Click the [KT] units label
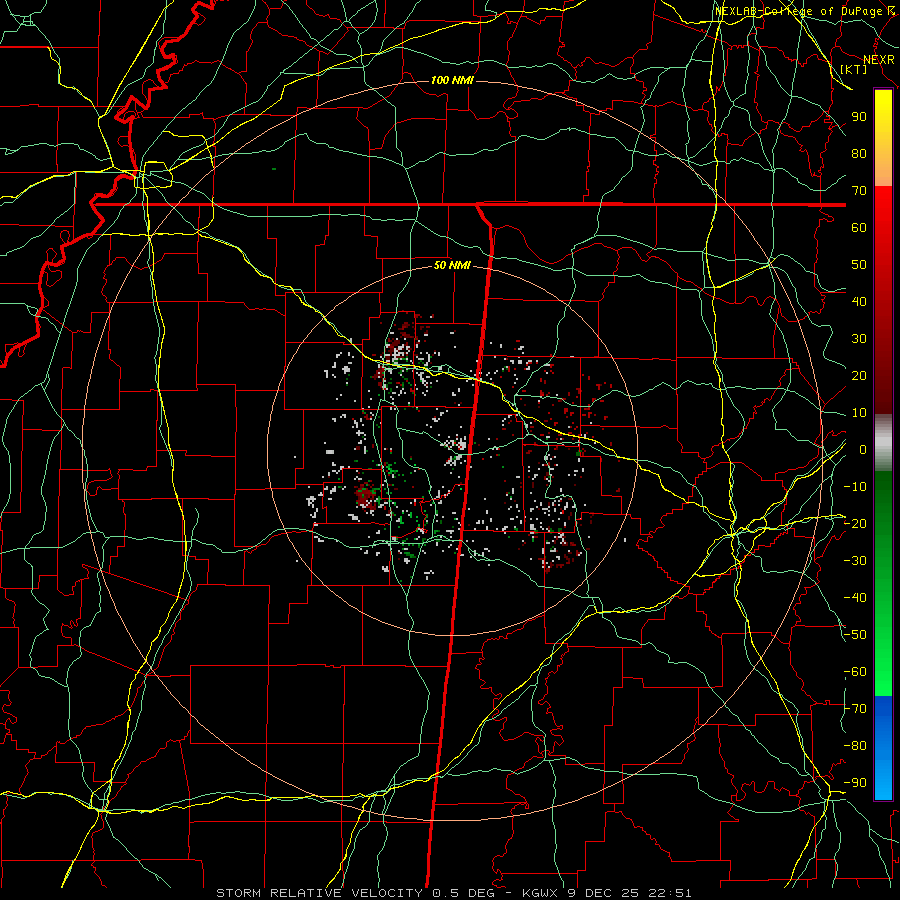Screen dimensions: 900x900 click(x=853, y=69)
